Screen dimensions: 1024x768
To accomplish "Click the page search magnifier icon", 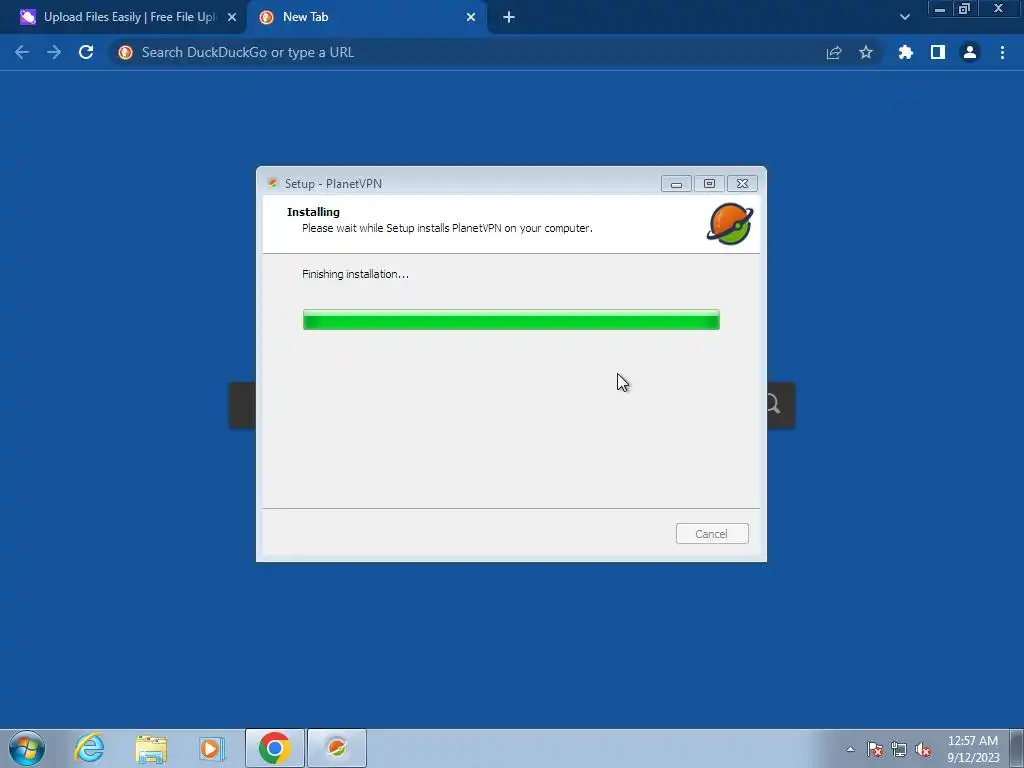I will click(x=773, y=404).
